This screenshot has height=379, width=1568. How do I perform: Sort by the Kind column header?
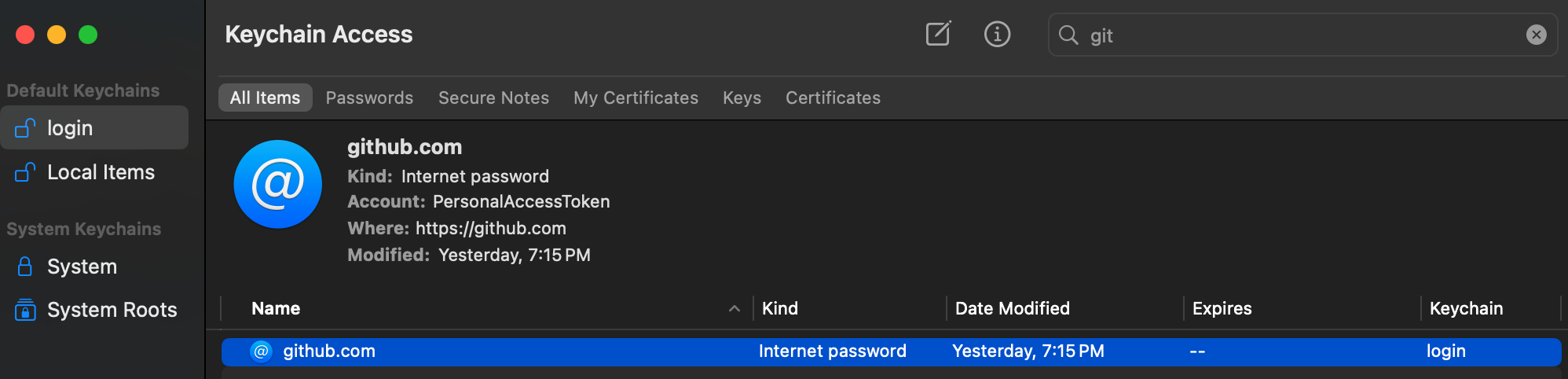[x=780, y=308]
